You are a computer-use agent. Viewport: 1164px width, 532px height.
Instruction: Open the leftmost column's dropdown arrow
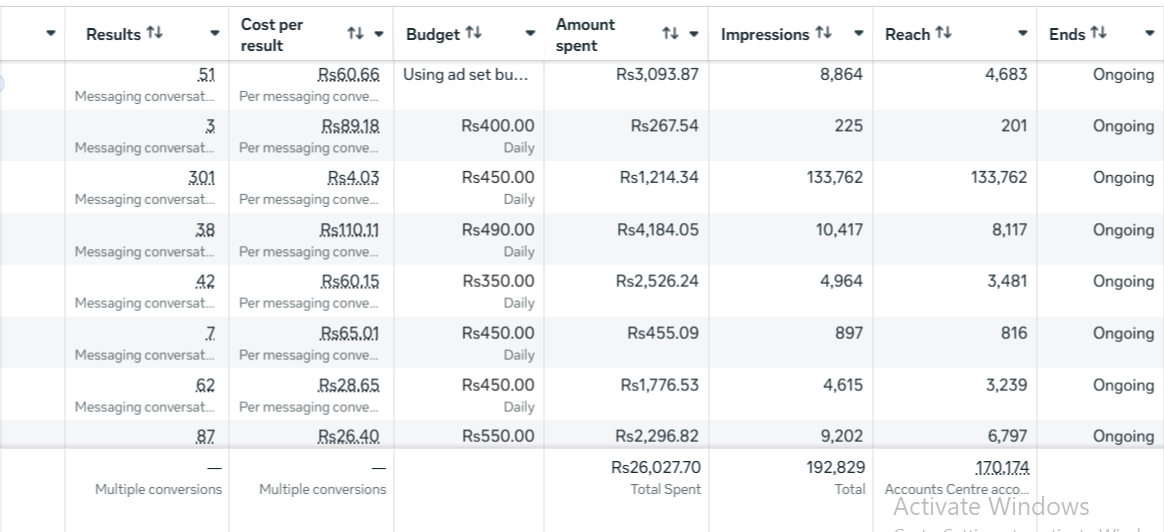point(51,34)
